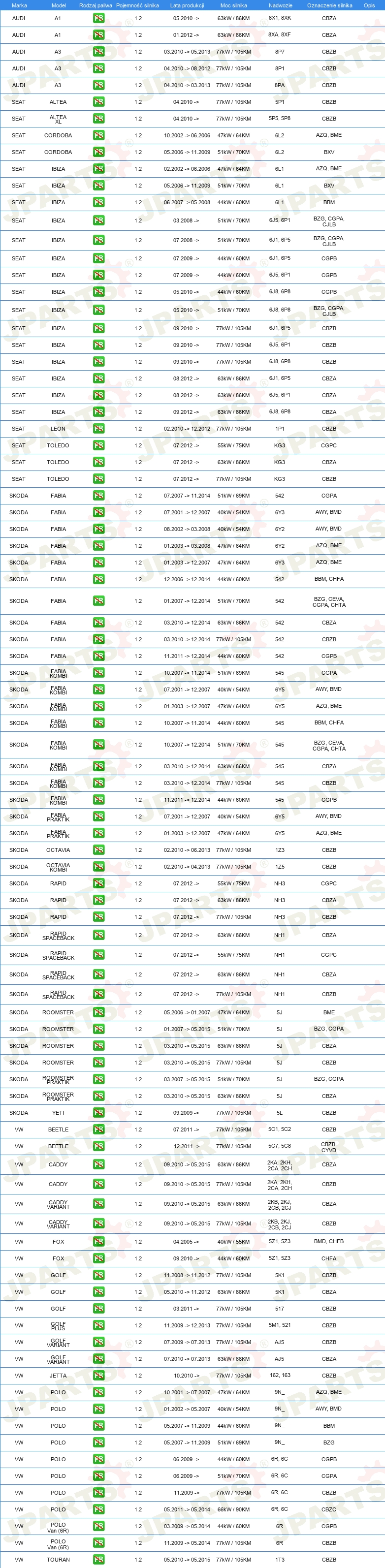This screenshot has width=385, height=1568.
Task: Click body code '8X1, 8XK'
Action: click(280, 18)
